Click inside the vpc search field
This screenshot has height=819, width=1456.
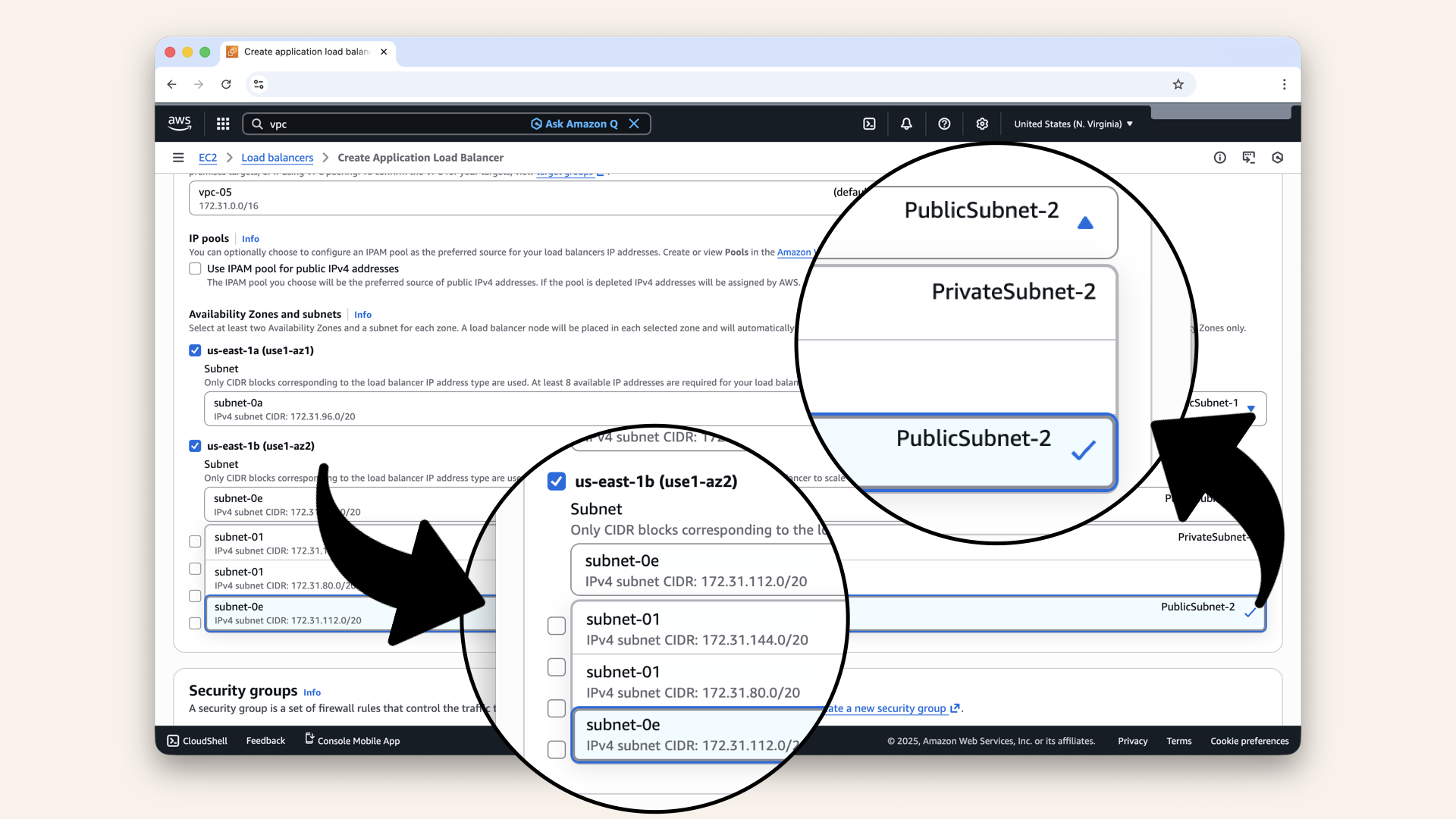tap(379, 124)
